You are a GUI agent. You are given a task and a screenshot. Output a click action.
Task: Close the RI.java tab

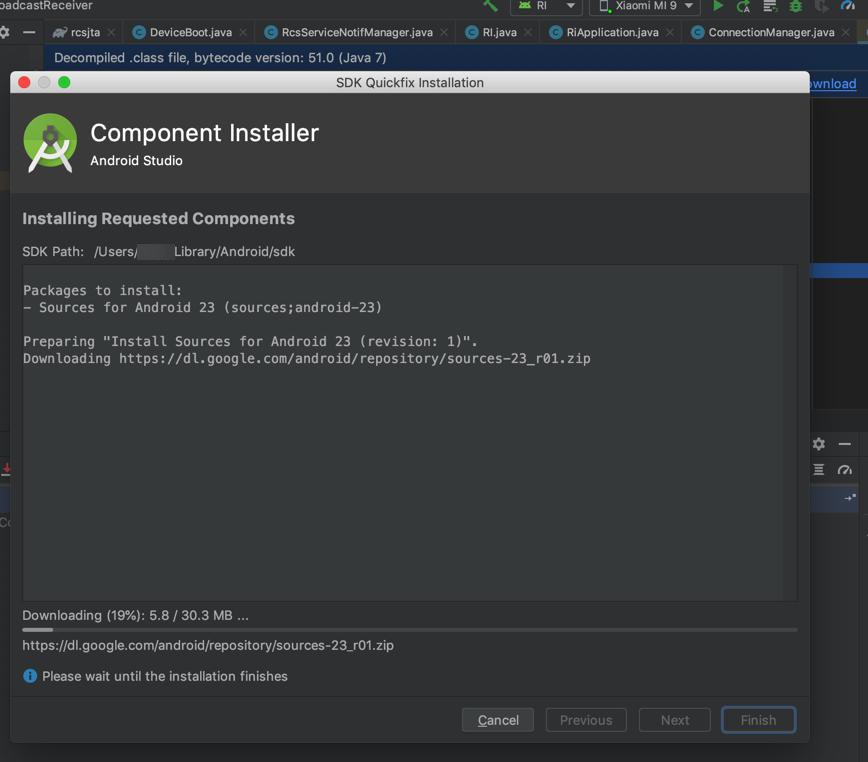pos(528,33)
